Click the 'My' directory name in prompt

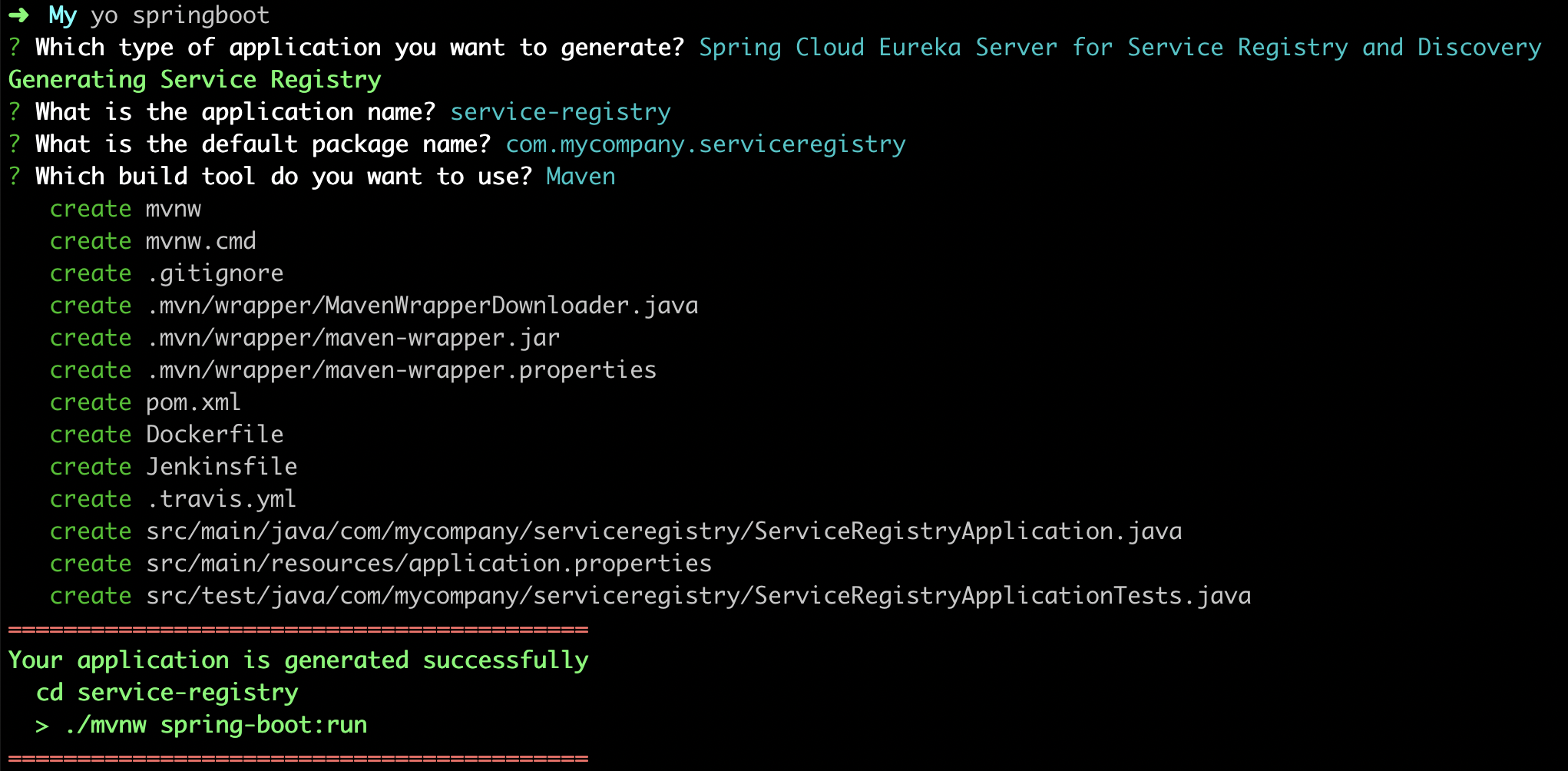click(x=63, y=15)
